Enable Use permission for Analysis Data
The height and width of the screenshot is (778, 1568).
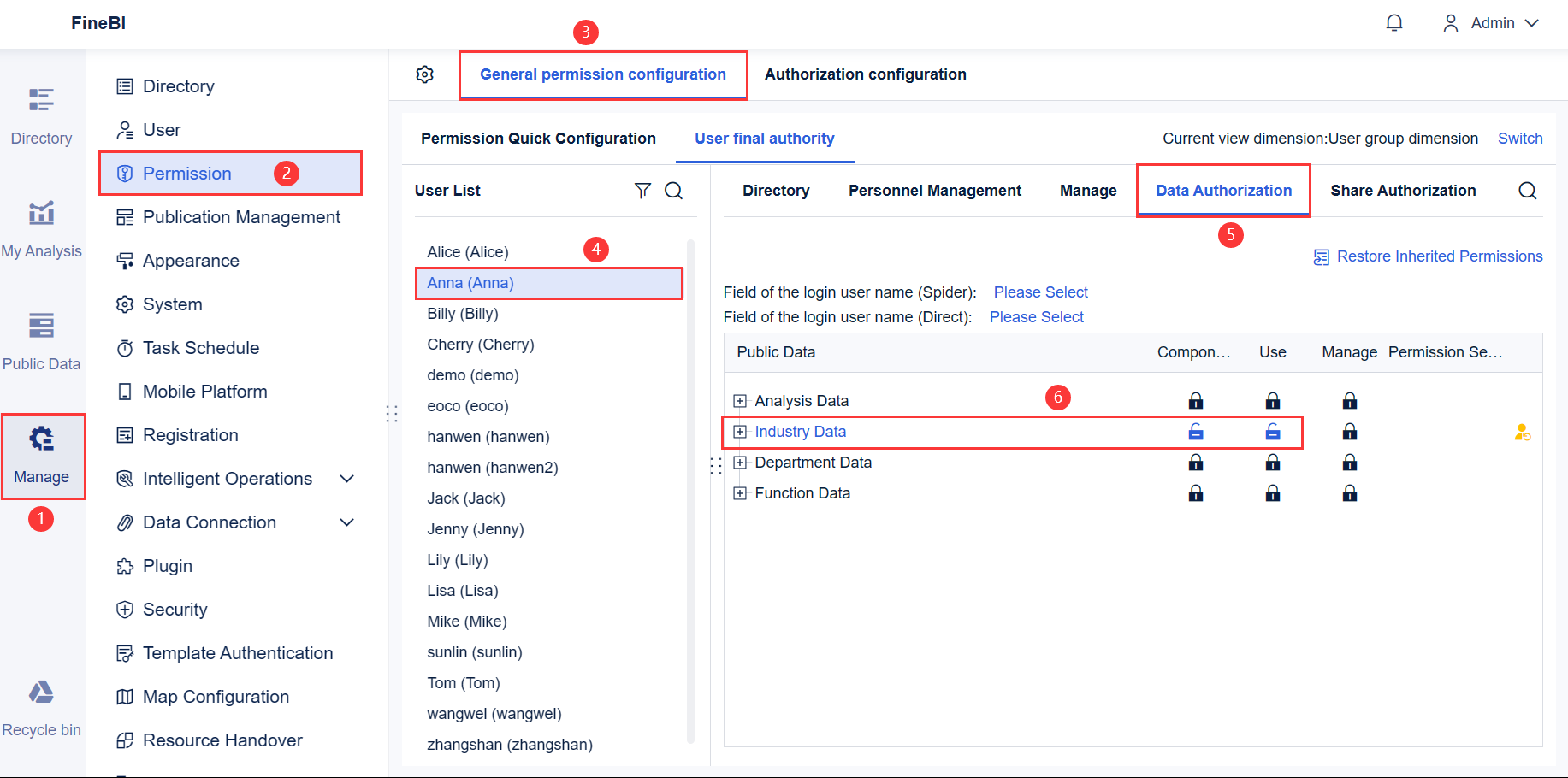(1273, 400)
